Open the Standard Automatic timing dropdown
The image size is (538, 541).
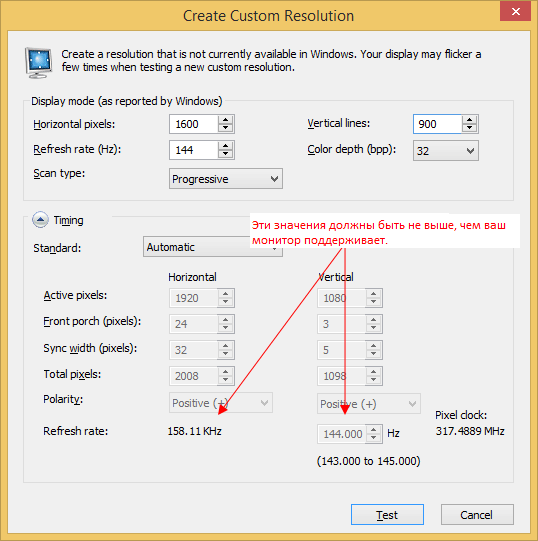coord(213,247)
